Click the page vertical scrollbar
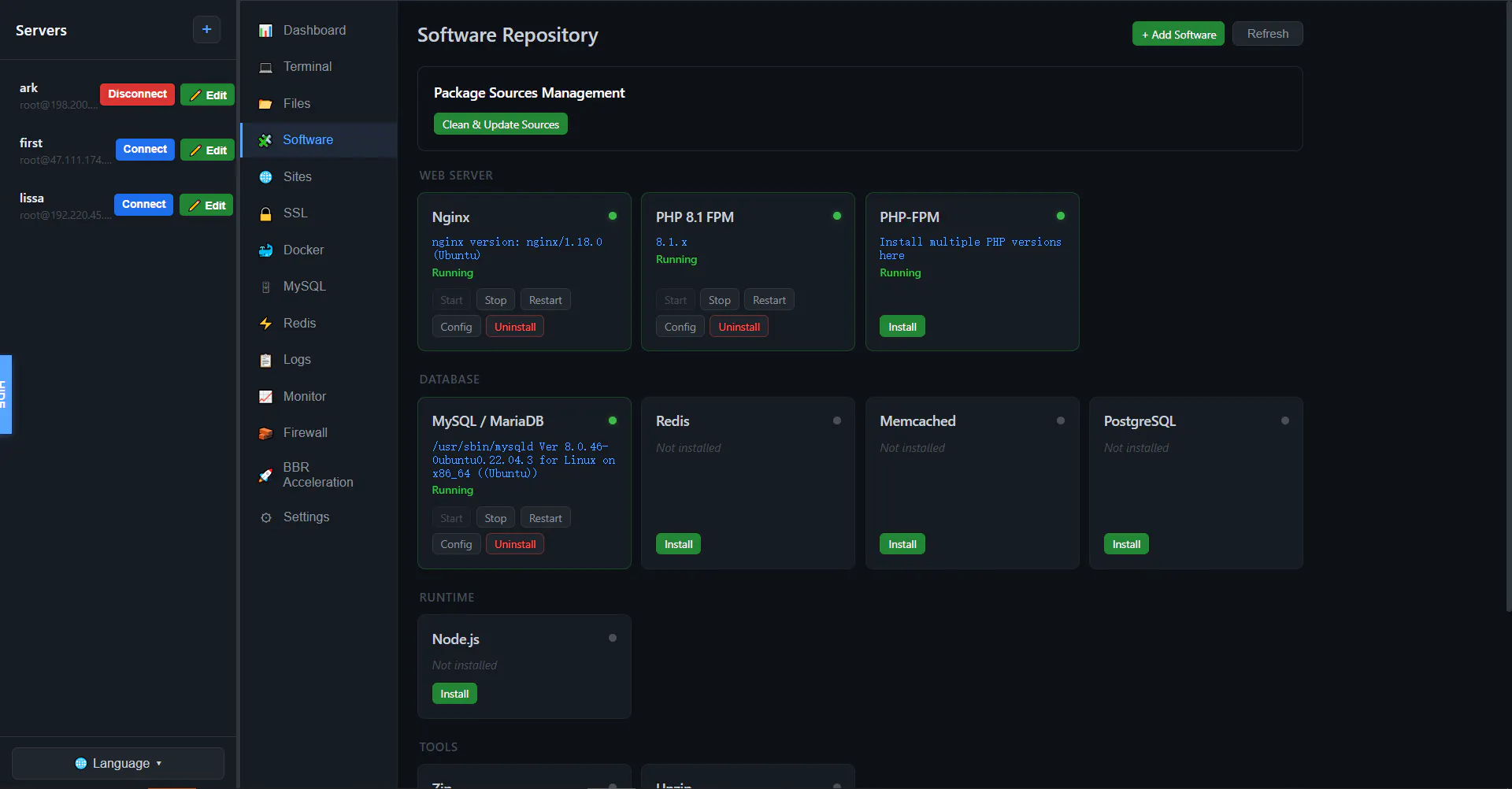 (1508, 307)
